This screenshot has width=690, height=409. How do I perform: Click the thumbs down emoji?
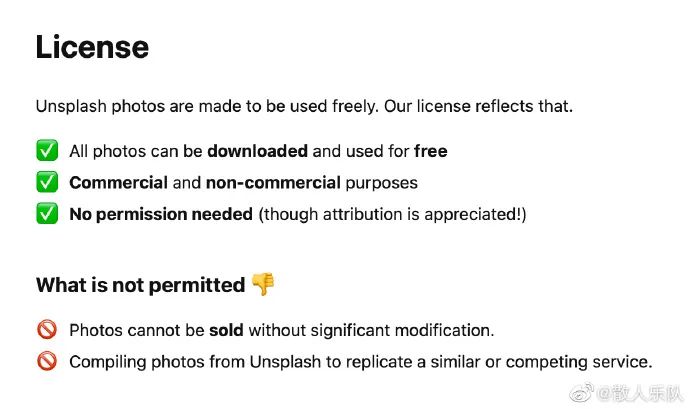coord(263,284)
